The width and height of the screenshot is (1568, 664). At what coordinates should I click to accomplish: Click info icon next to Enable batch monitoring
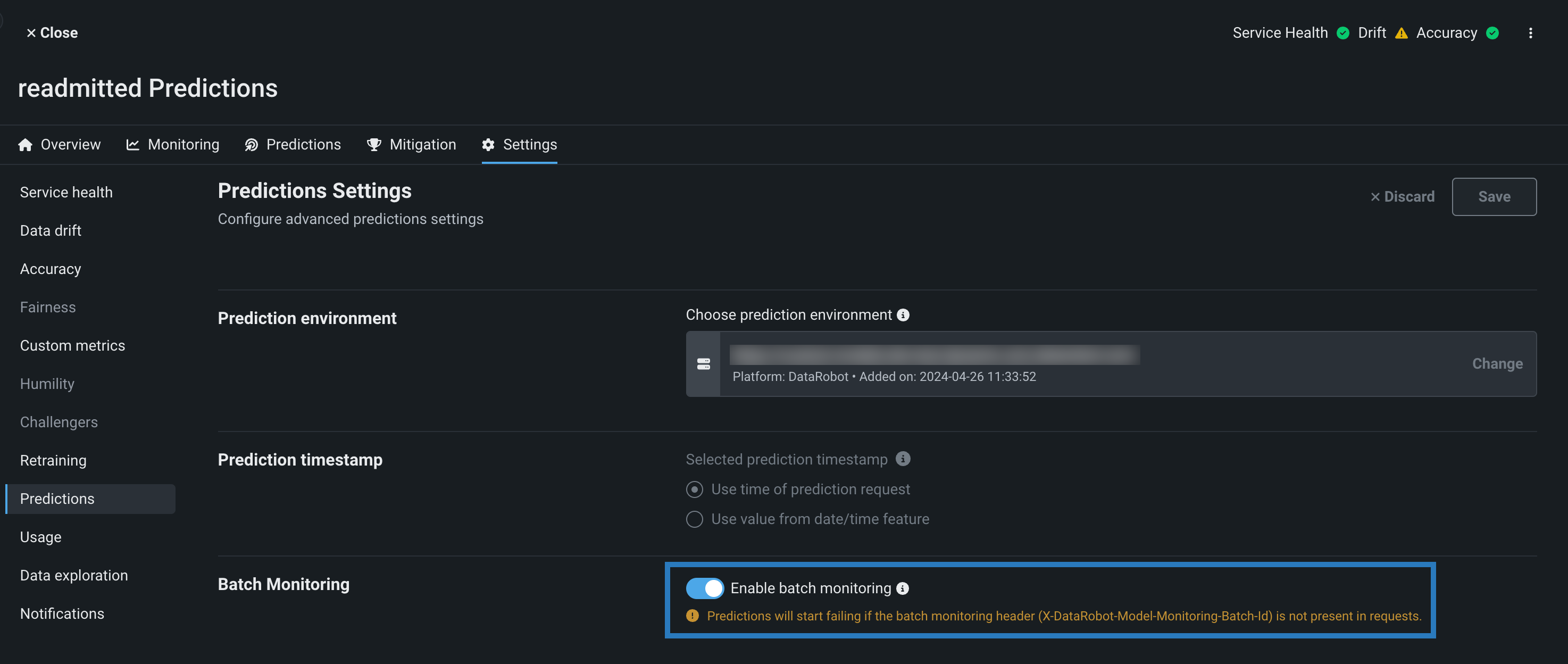point(903,588)
